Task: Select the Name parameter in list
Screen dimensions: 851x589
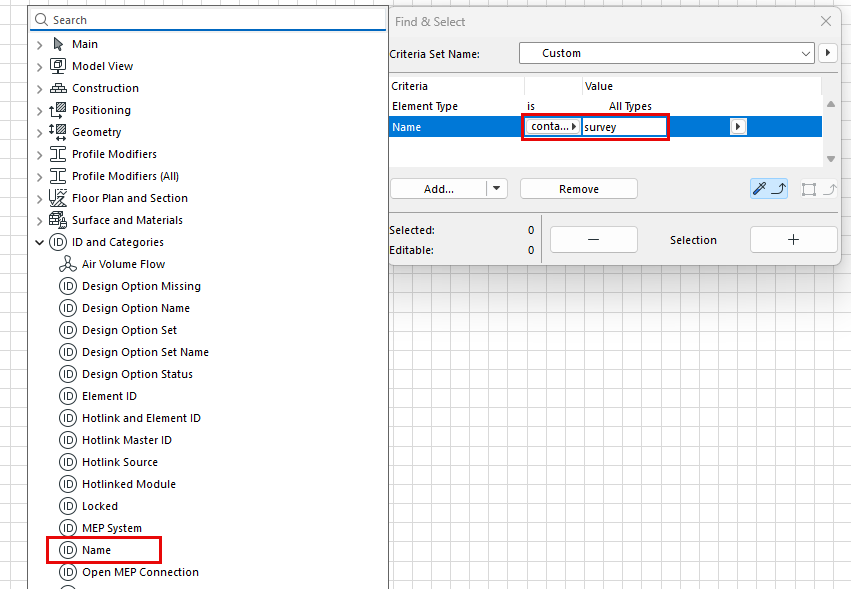Action: (x=97, y=550)
